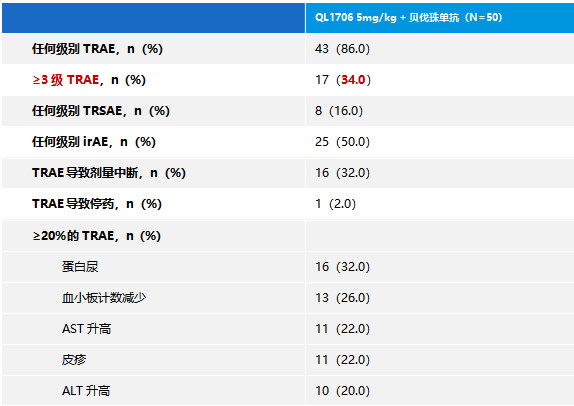Click the ALT 升高 row label
Viewport: 574px width, 406px height.
point(86,391)
